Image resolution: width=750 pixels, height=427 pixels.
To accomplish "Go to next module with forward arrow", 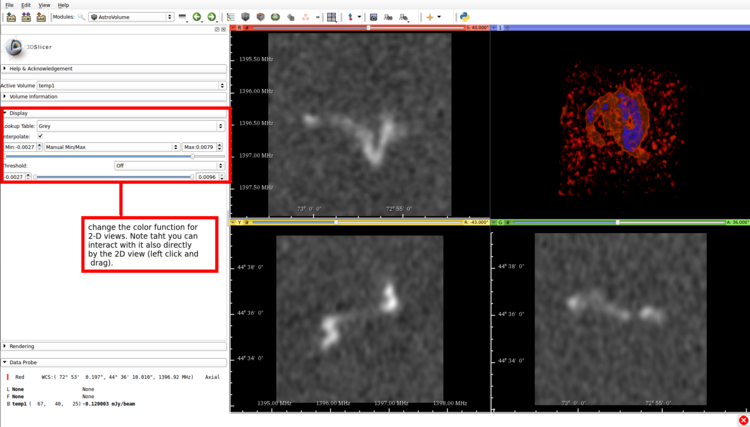I will (211, 17).
